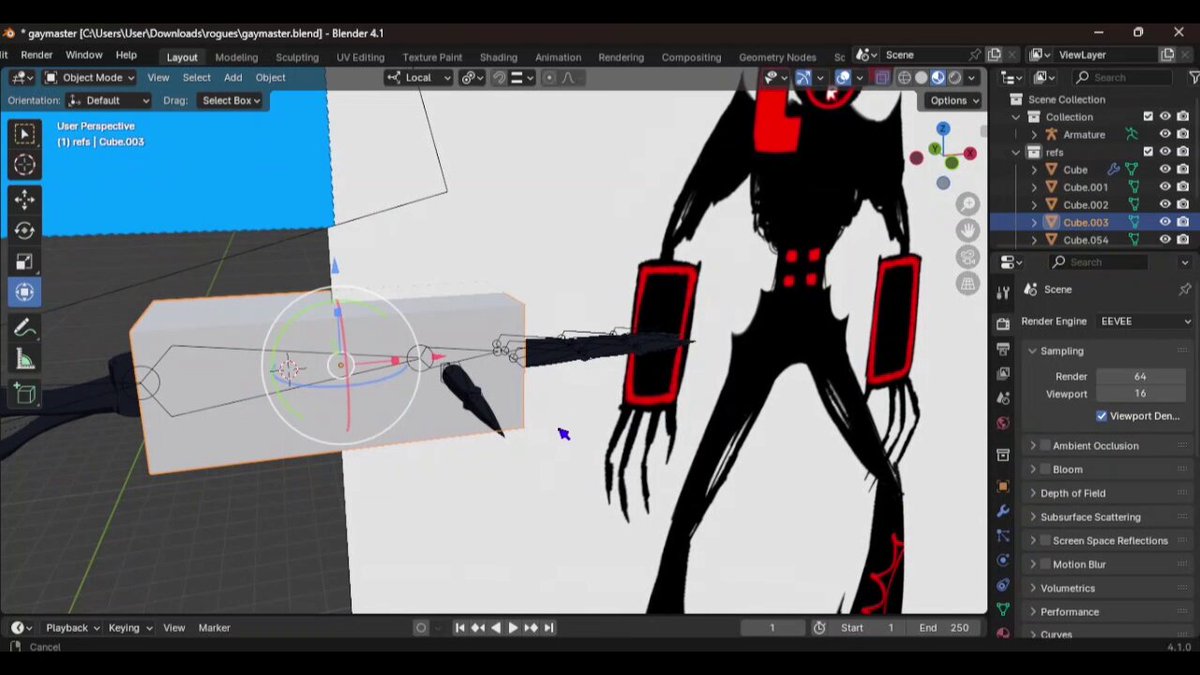Toggle refs collection exclude checkbox
Screen dimensions: 1200x675
(1148, 152)
